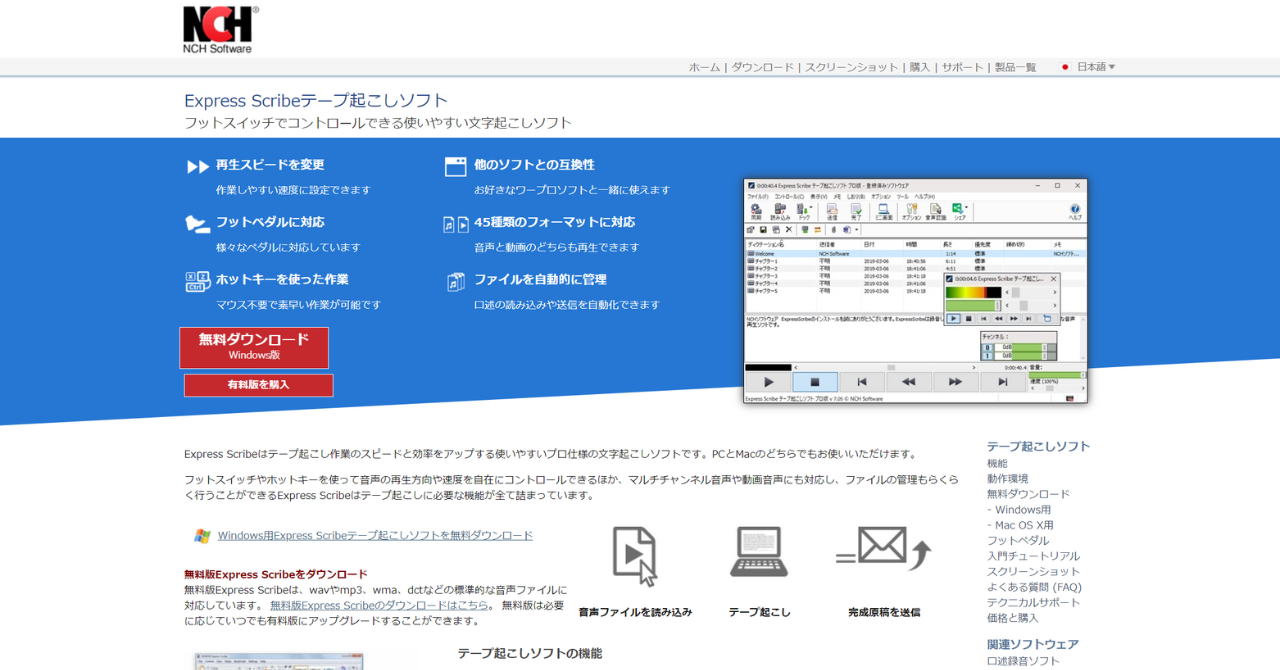The width and height of the screenshot is (1280, 670).
Task: Click the NCH Software logo
Action: (220, 29)
